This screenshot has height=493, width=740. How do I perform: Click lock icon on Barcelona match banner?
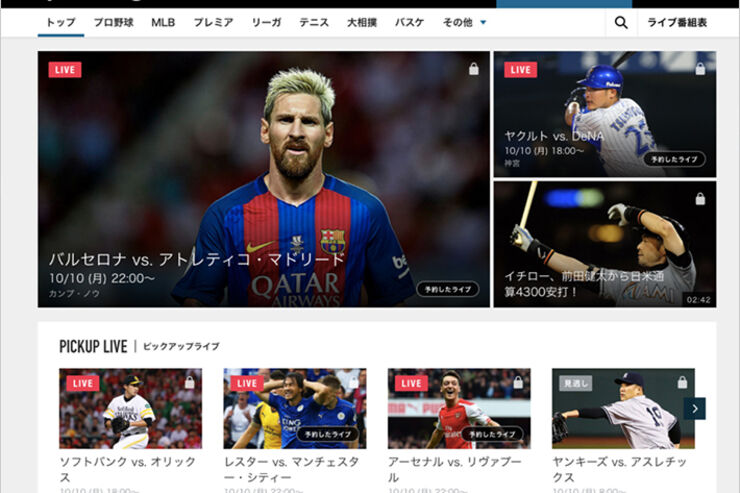coord(474,69)
